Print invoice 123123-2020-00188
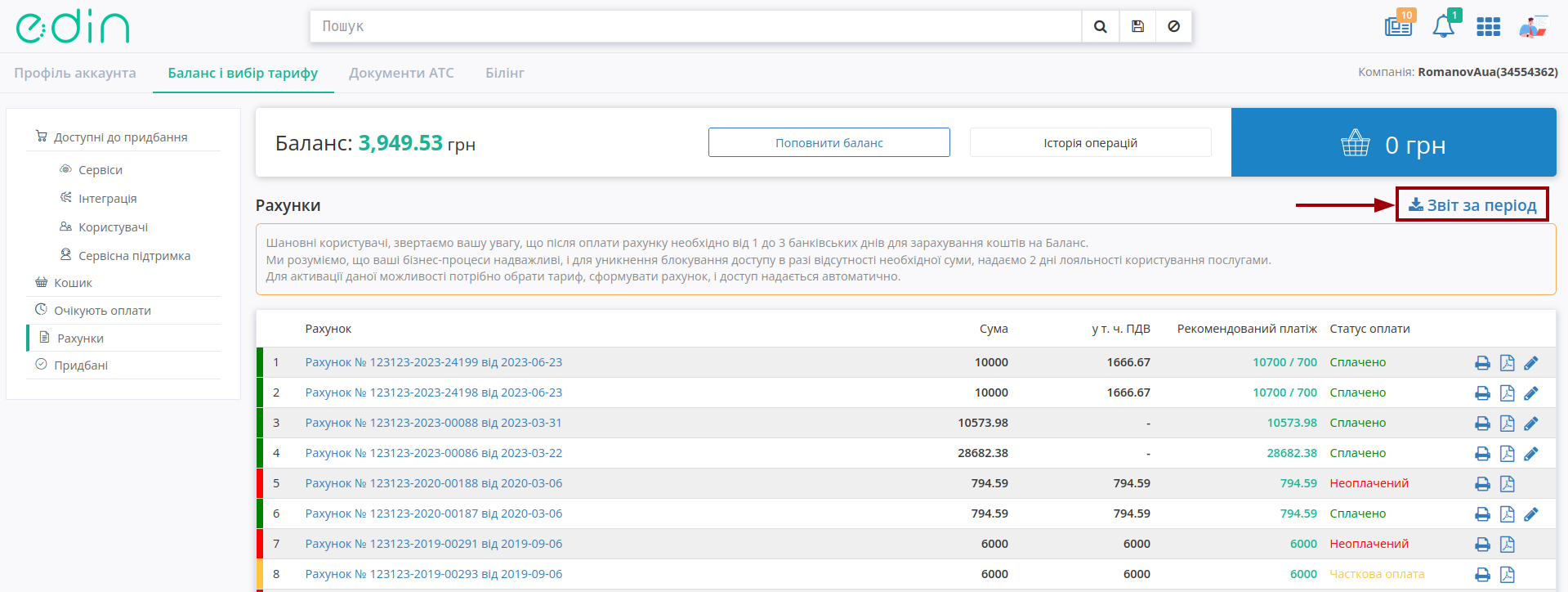Viewport: 1568px width, 592px height. pyautogui.click(x=1482, y=484)
